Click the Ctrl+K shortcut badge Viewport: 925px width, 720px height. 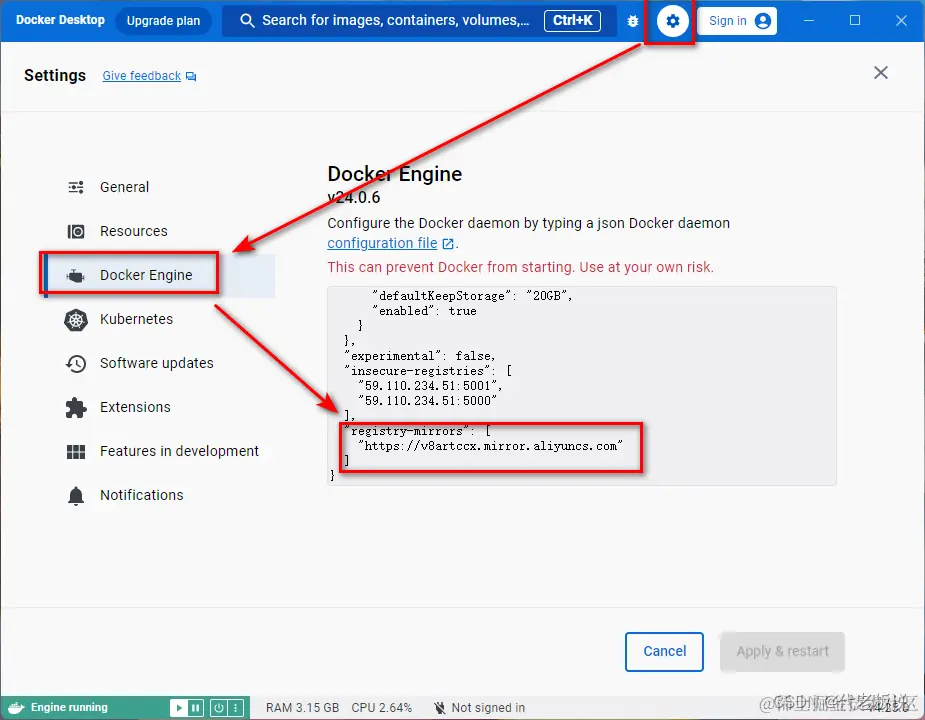[572, 21]
